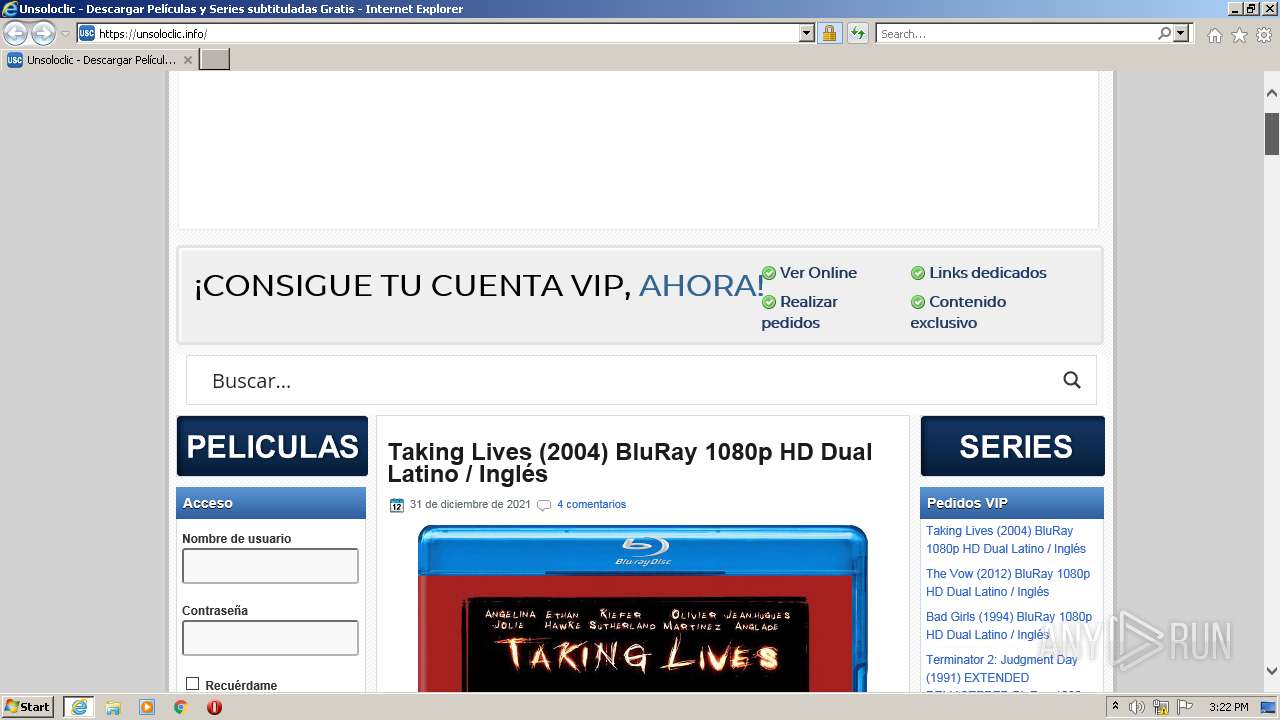The image size is (1280, 720).
Task: Click the IE search magnifier icon
Action: [1164, 33]
